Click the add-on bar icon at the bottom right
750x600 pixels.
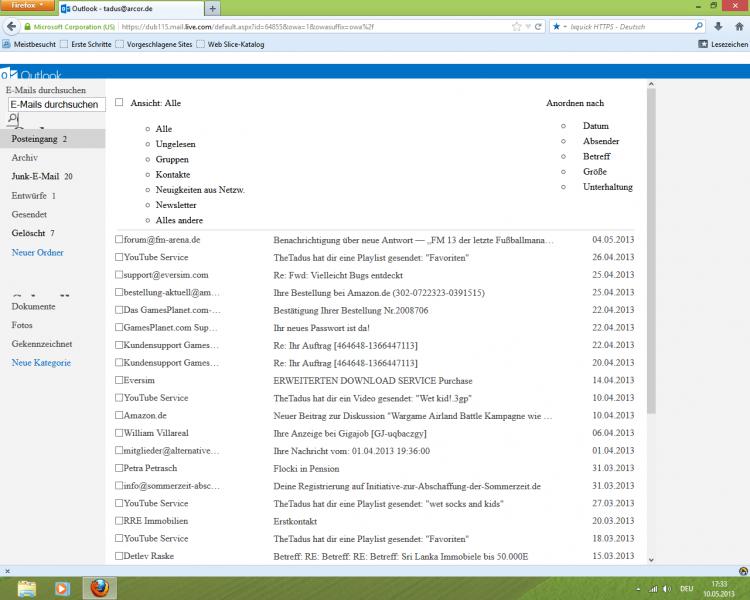click(743, 571)
